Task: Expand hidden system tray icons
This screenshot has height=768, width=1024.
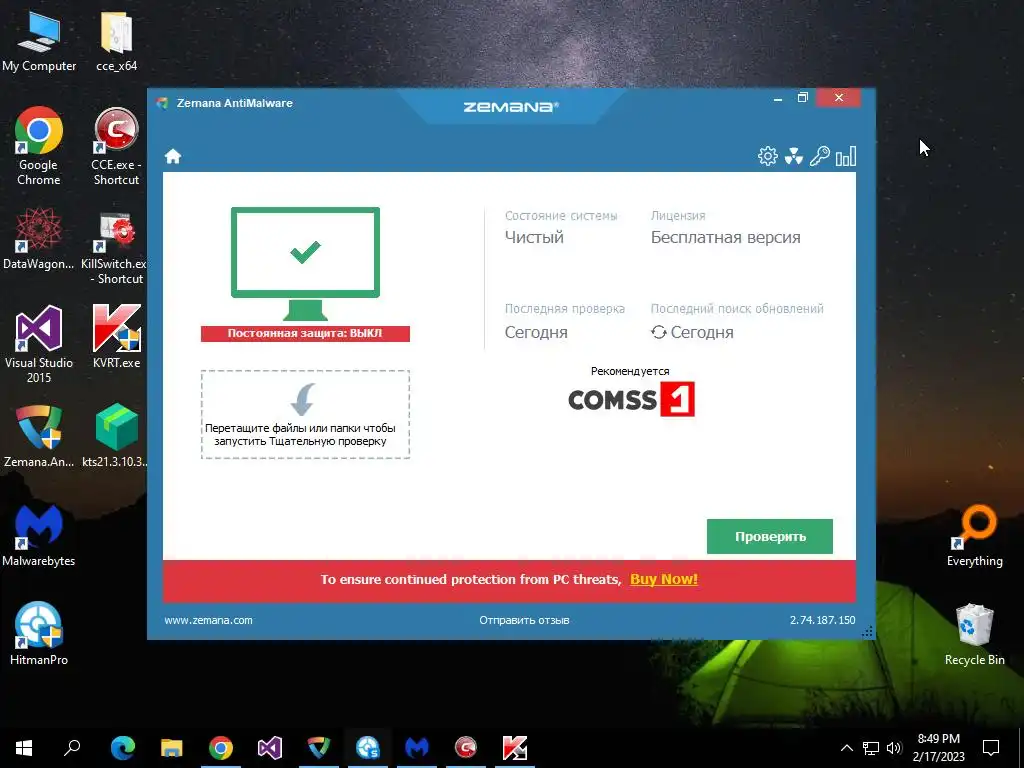Action: click(x=846, y=748)
